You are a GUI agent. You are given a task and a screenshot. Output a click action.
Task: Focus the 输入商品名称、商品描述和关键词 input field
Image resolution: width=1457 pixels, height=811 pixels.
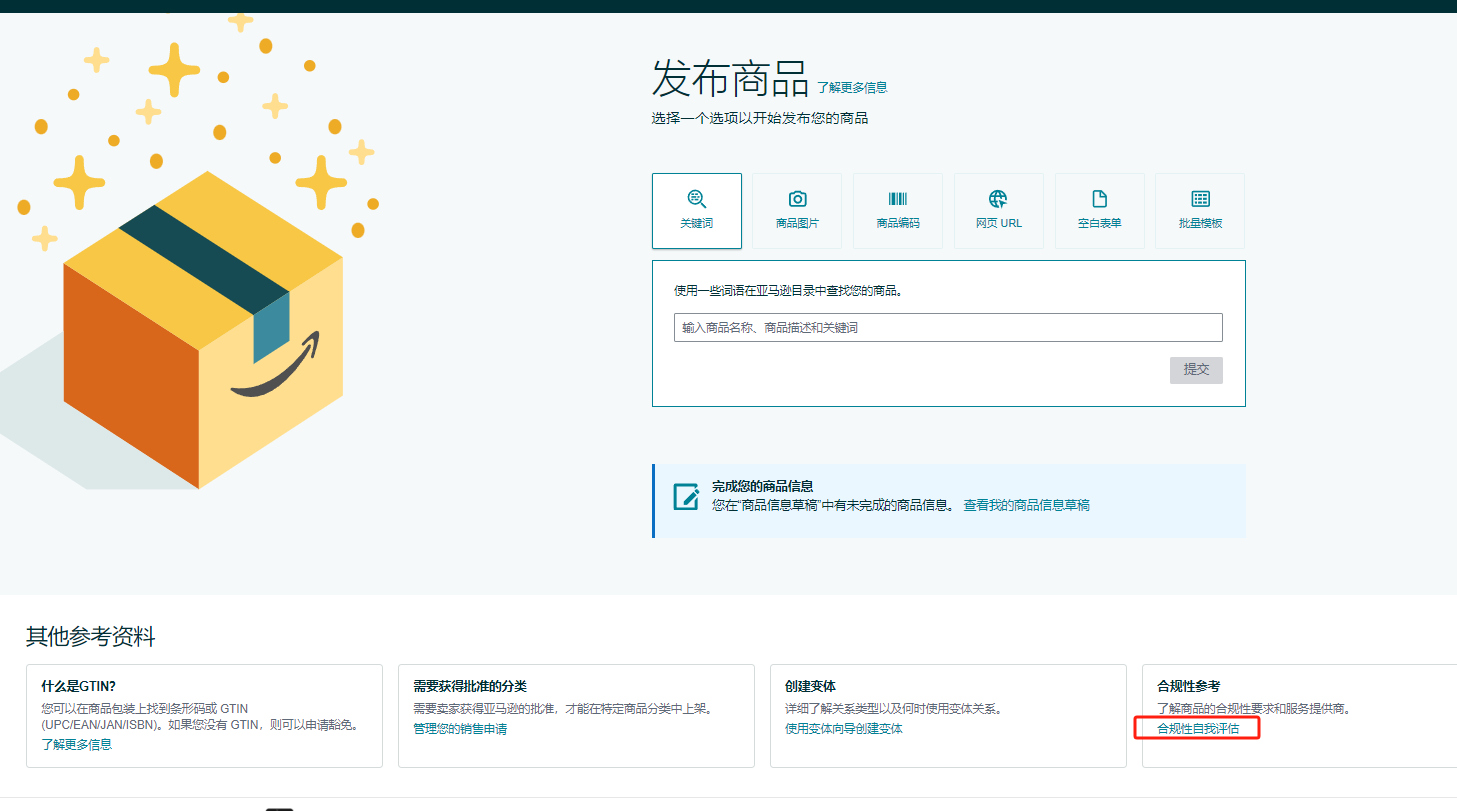point(948,328)
